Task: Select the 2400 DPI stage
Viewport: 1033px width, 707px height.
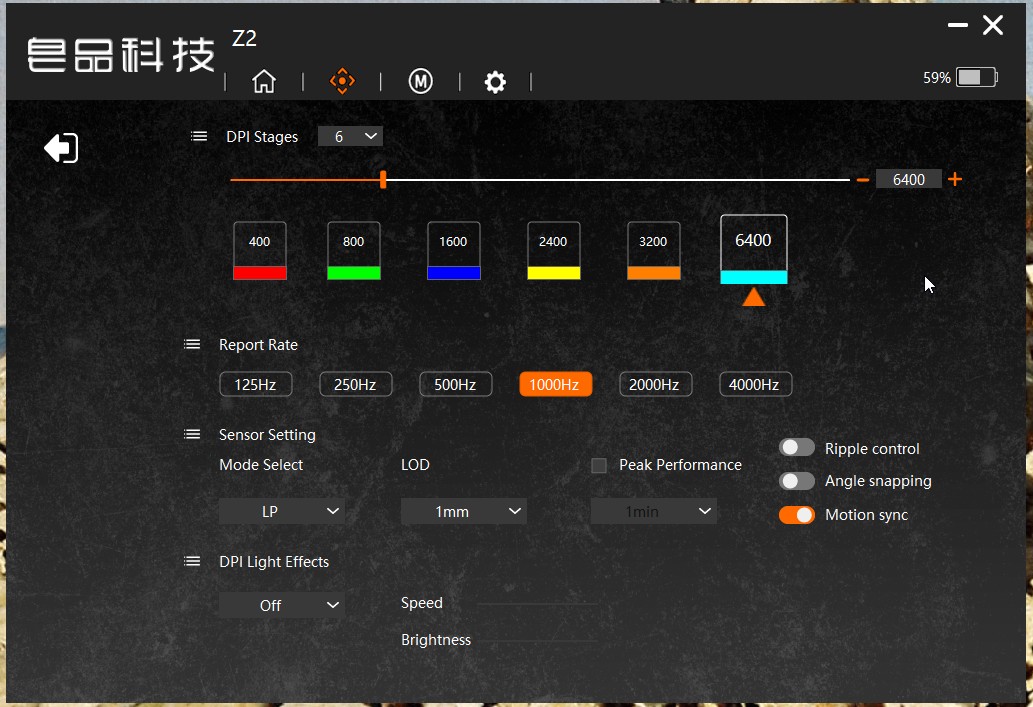Action: (x=553, y=250)
